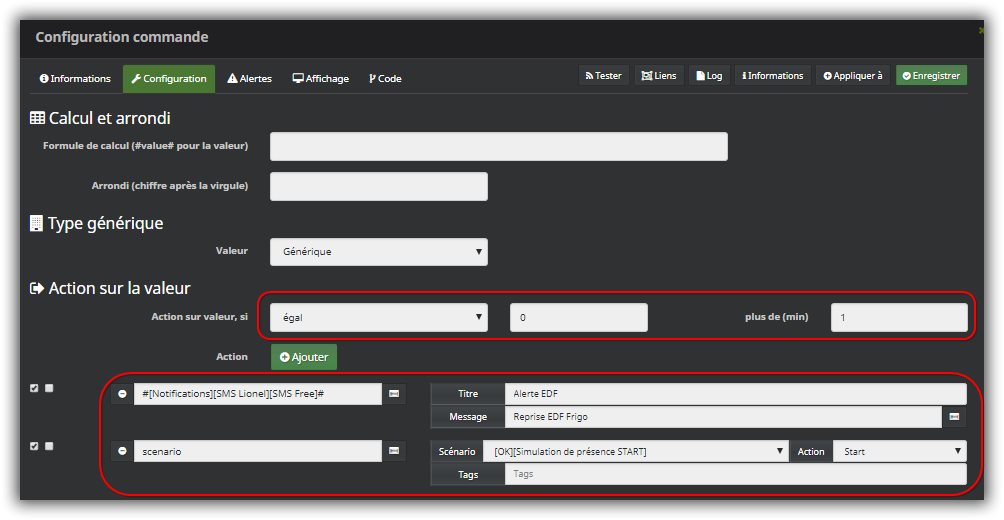Screen dimensions: 1004x520
Task: Switch to the Affichage tab
Action: 320,79
